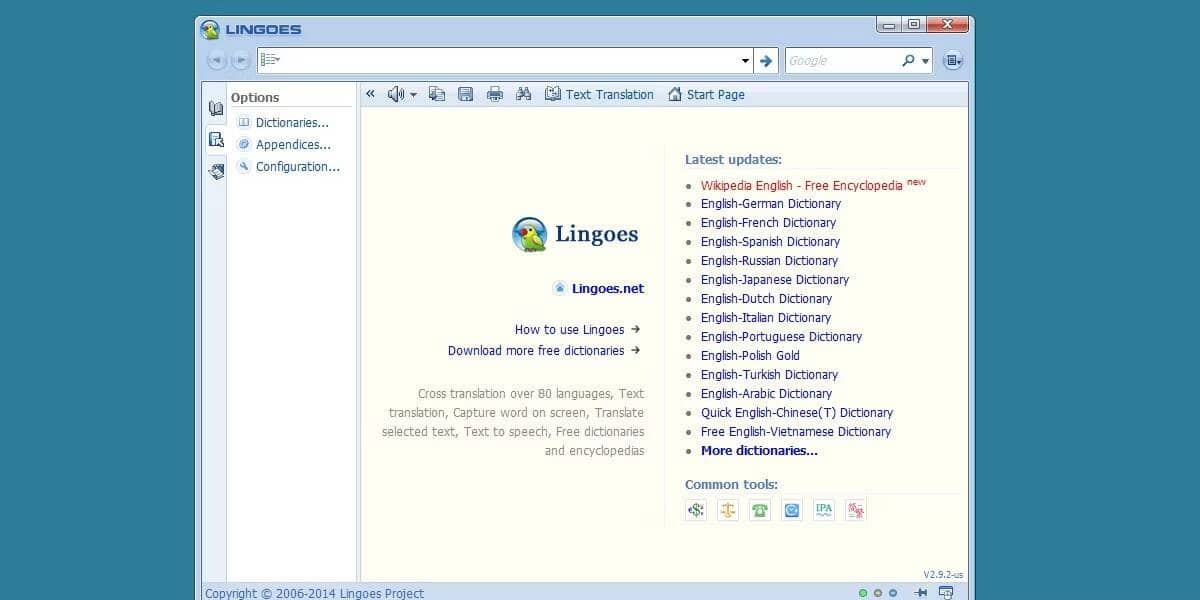Click the screen capture icon in status bar
Viewport: 1200px width, 600px height.
pos(946,593)
